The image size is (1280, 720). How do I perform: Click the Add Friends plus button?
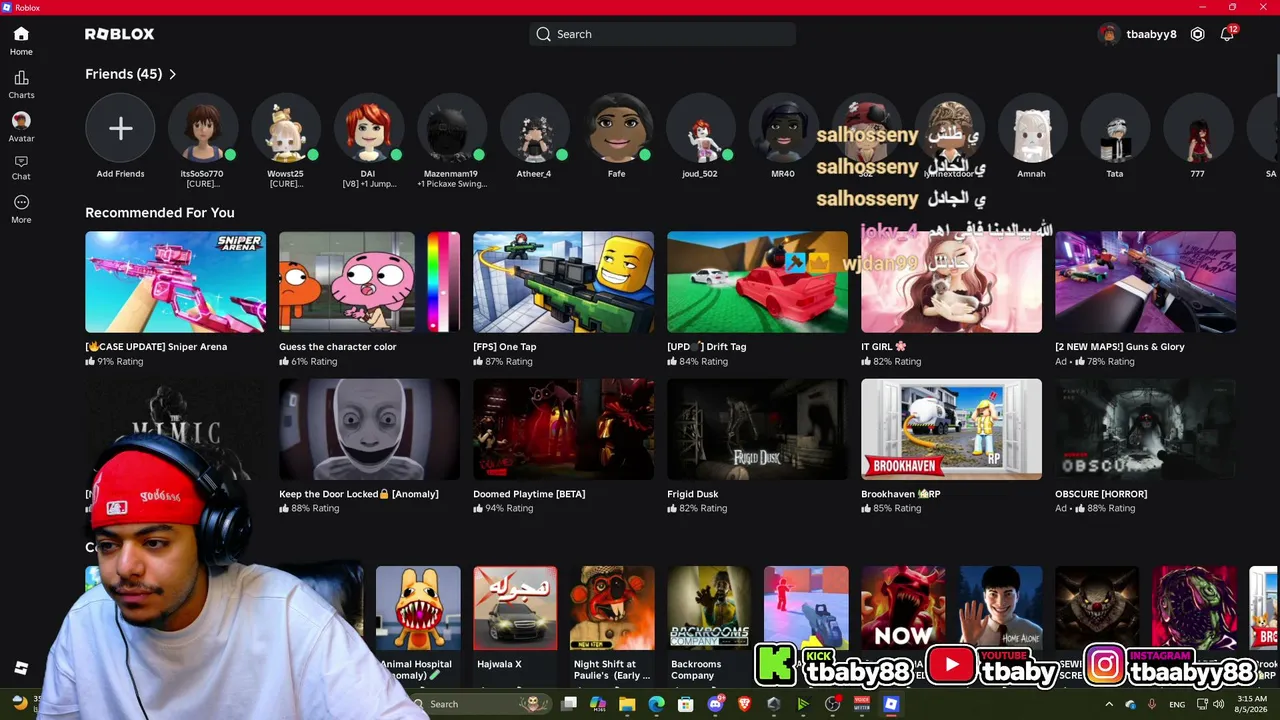120,128
